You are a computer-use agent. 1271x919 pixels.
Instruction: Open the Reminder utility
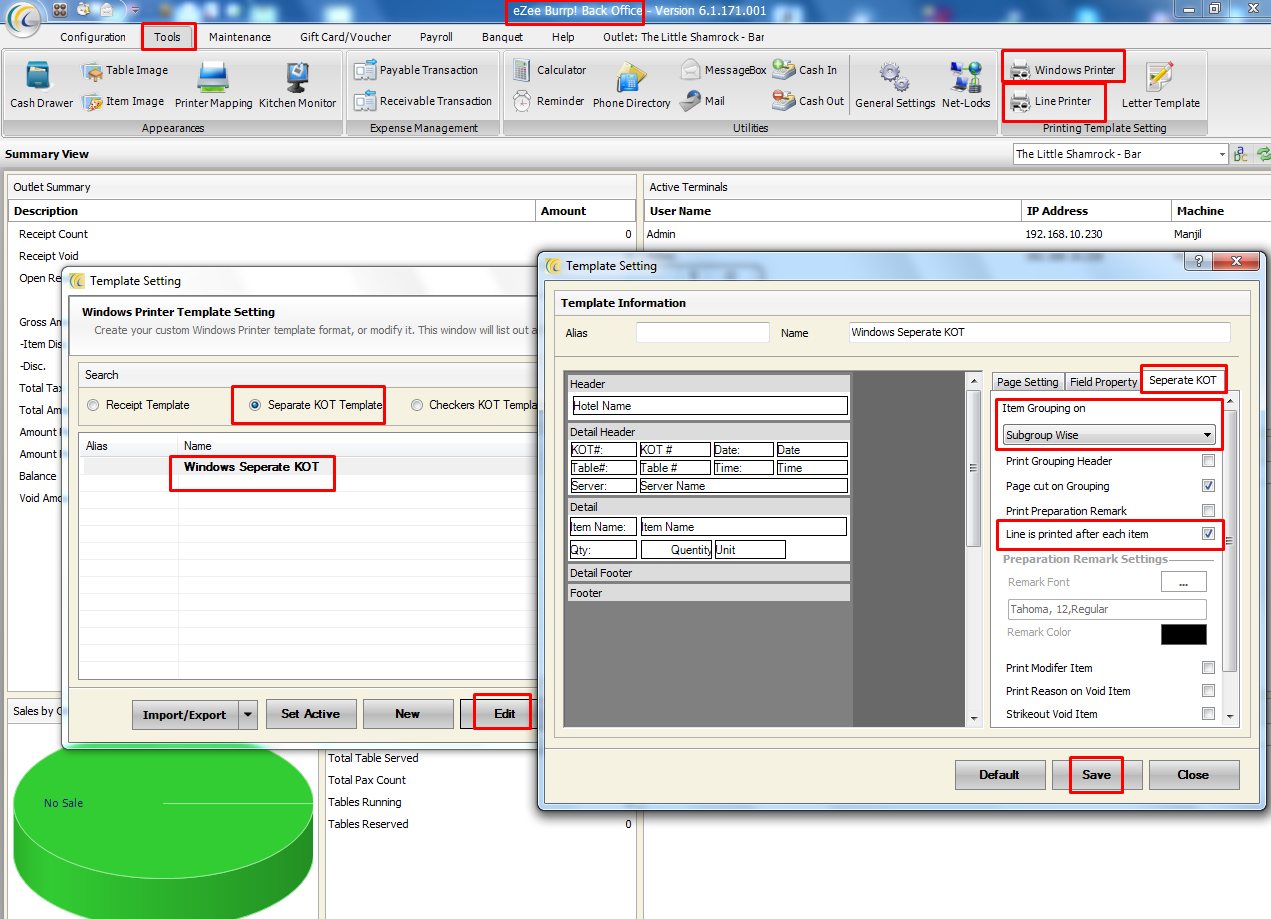pos(548,101)
